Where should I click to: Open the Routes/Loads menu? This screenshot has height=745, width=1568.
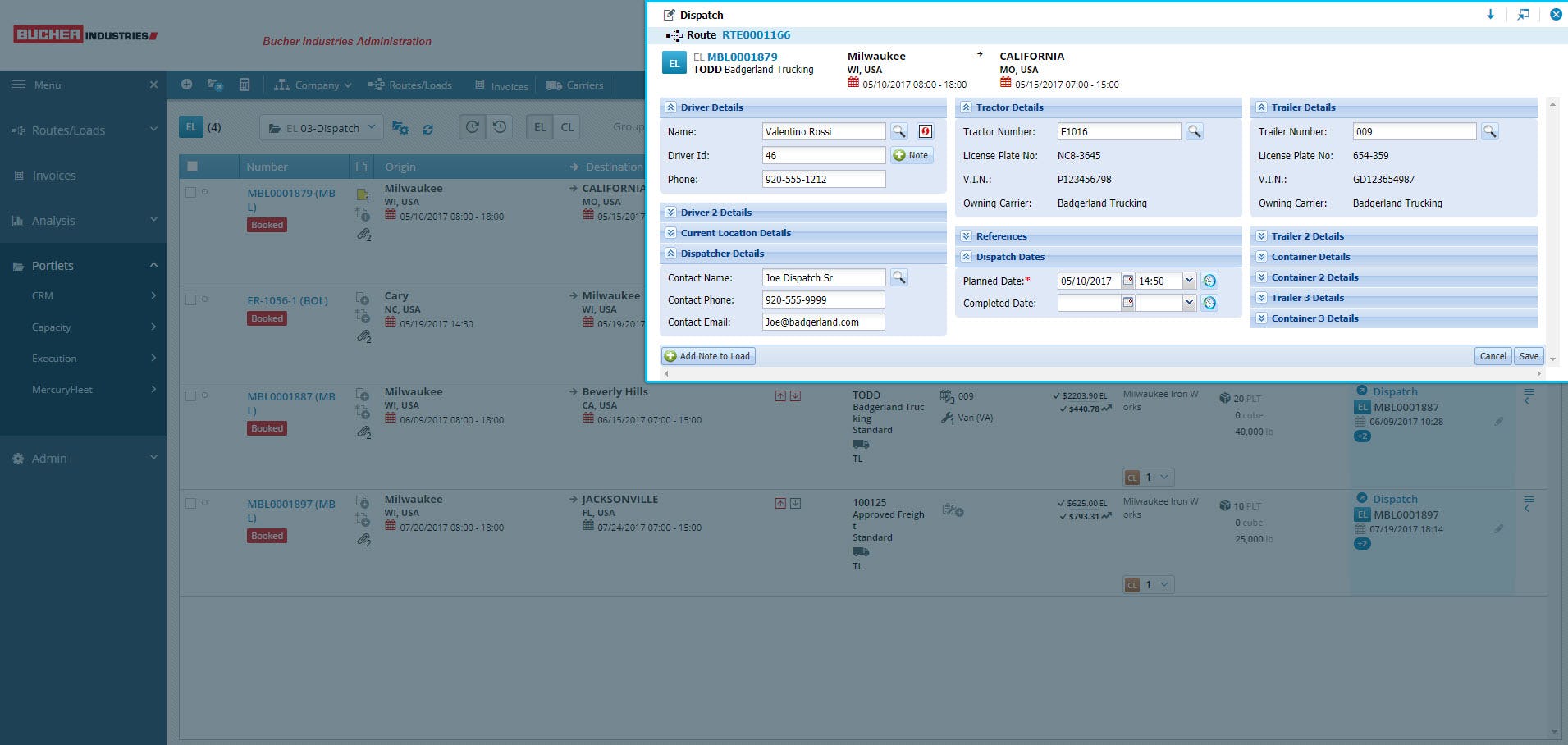[x=69, y=130]
